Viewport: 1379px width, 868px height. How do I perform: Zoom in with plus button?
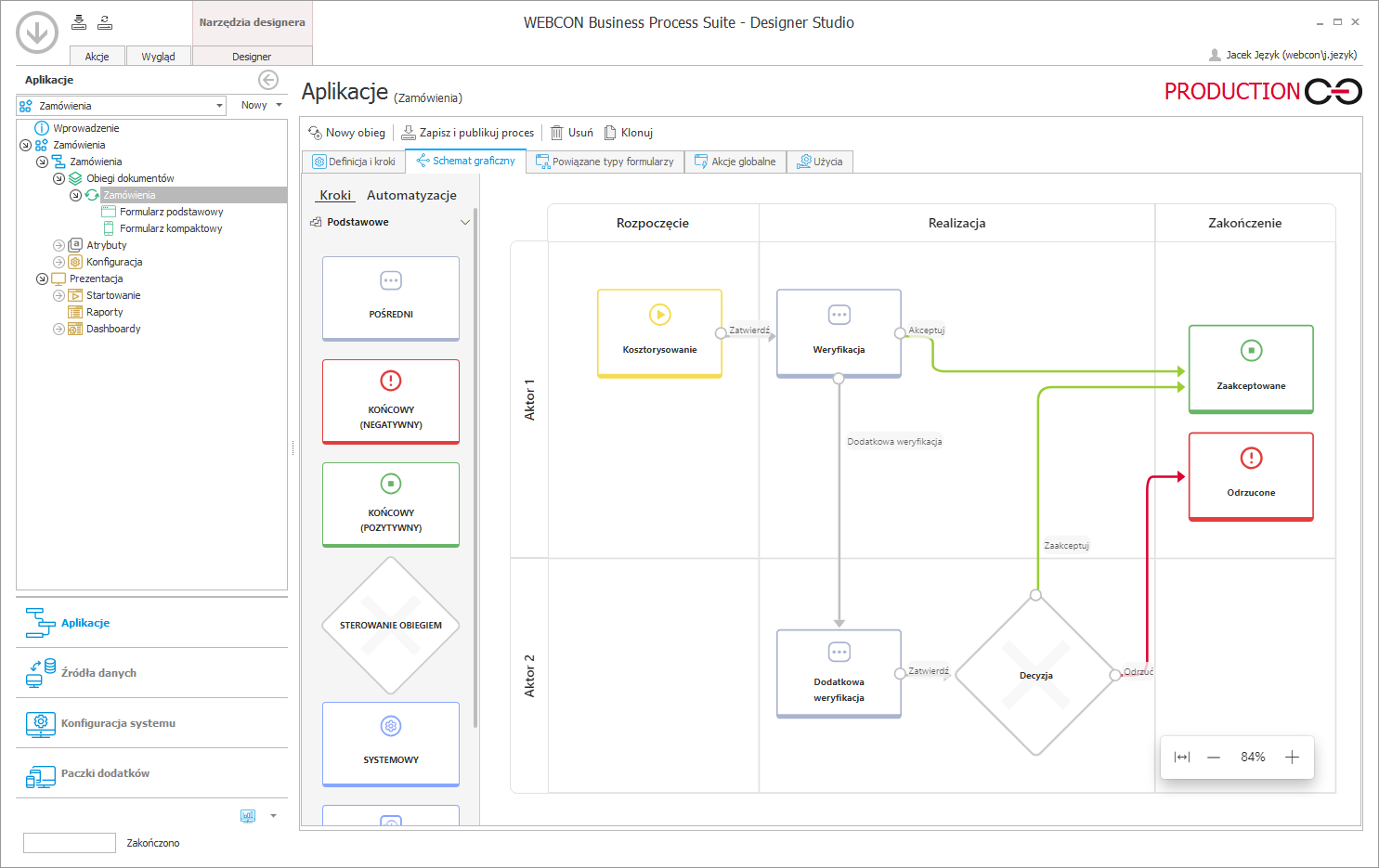[x=1292, y=758]
